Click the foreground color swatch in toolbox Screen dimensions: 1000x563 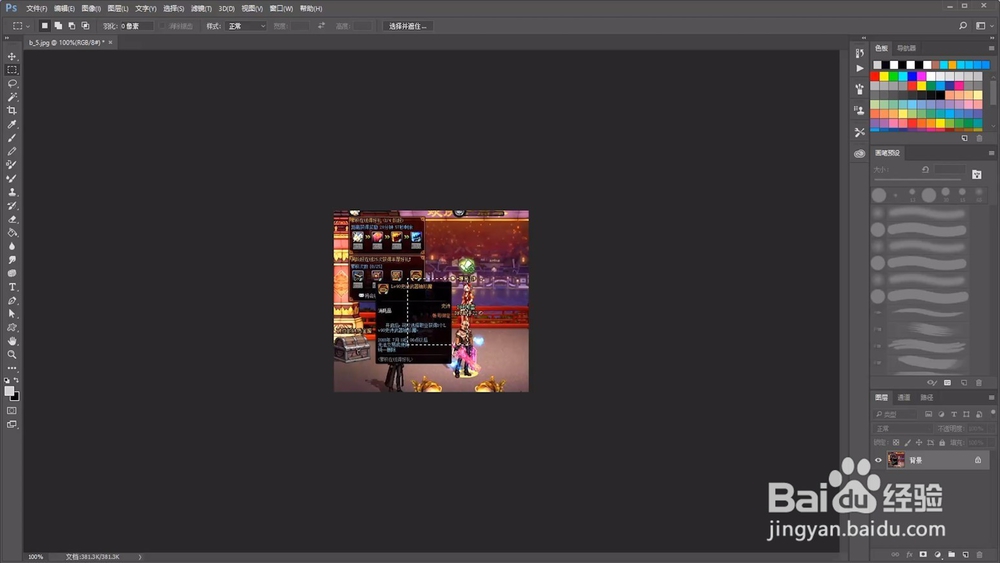(9, 391)
